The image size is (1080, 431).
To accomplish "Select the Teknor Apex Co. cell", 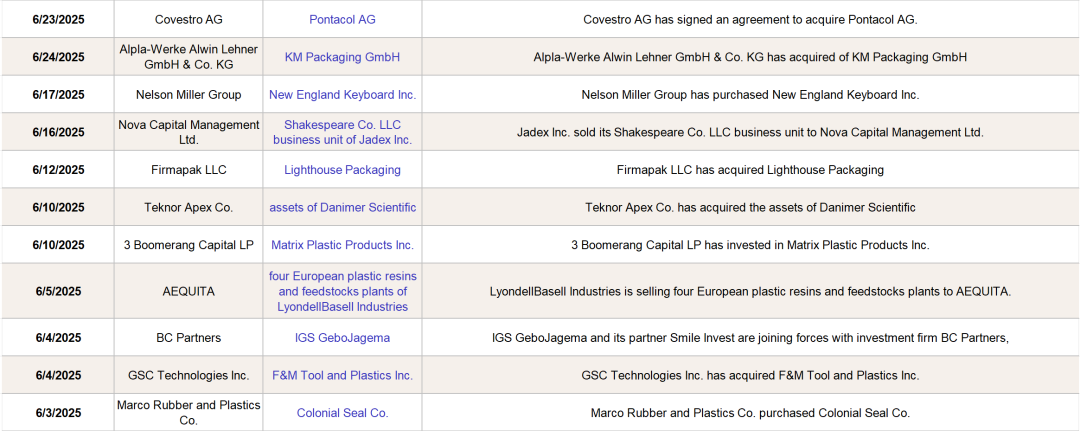I will (189, 208).
